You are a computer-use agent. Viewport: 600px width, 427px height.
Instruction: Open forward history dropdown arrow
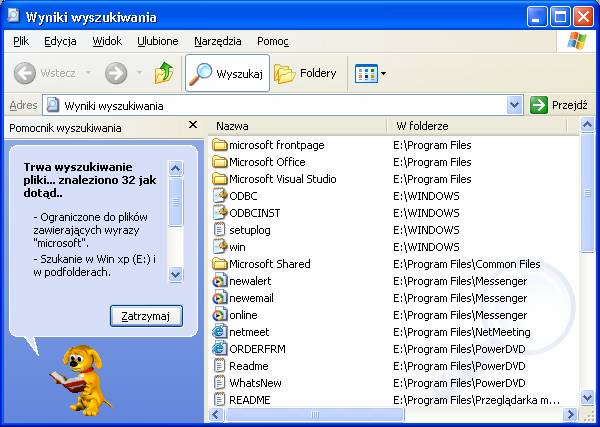click(x=139, y=73)
